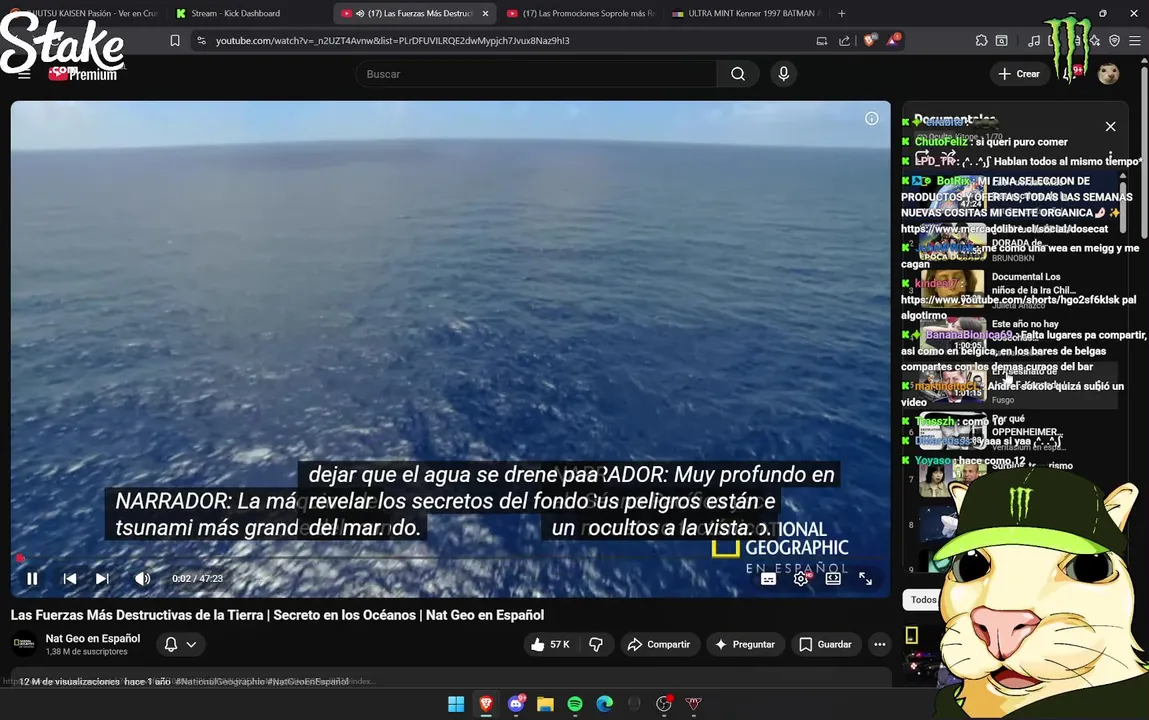Toggle subtitles with the player captions icon
1149x720 pixels.
pos(768,579)
